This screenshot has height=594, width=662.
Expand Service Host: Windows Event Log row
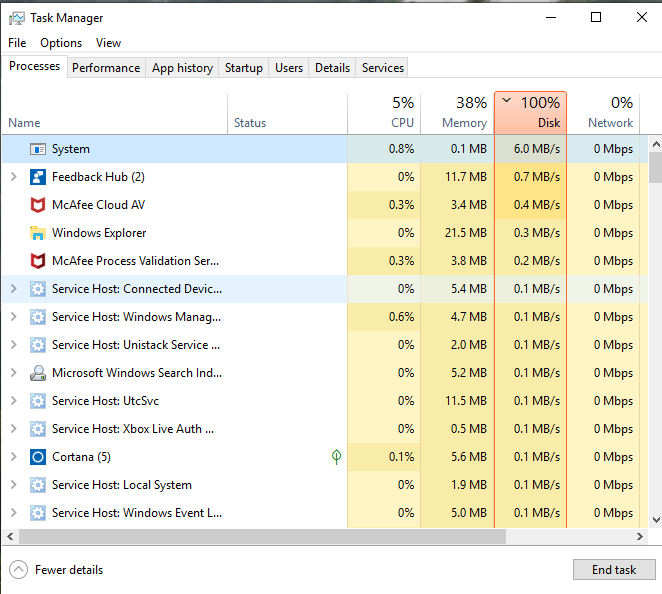pos(14,513)
